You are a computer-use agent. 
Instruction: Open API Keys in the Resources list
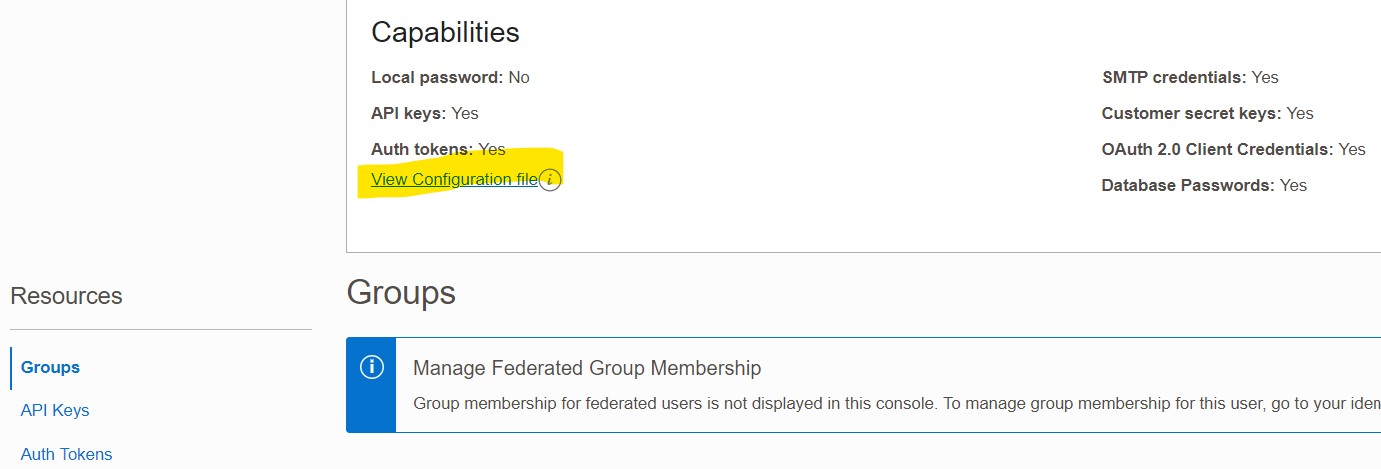point(55,410)
